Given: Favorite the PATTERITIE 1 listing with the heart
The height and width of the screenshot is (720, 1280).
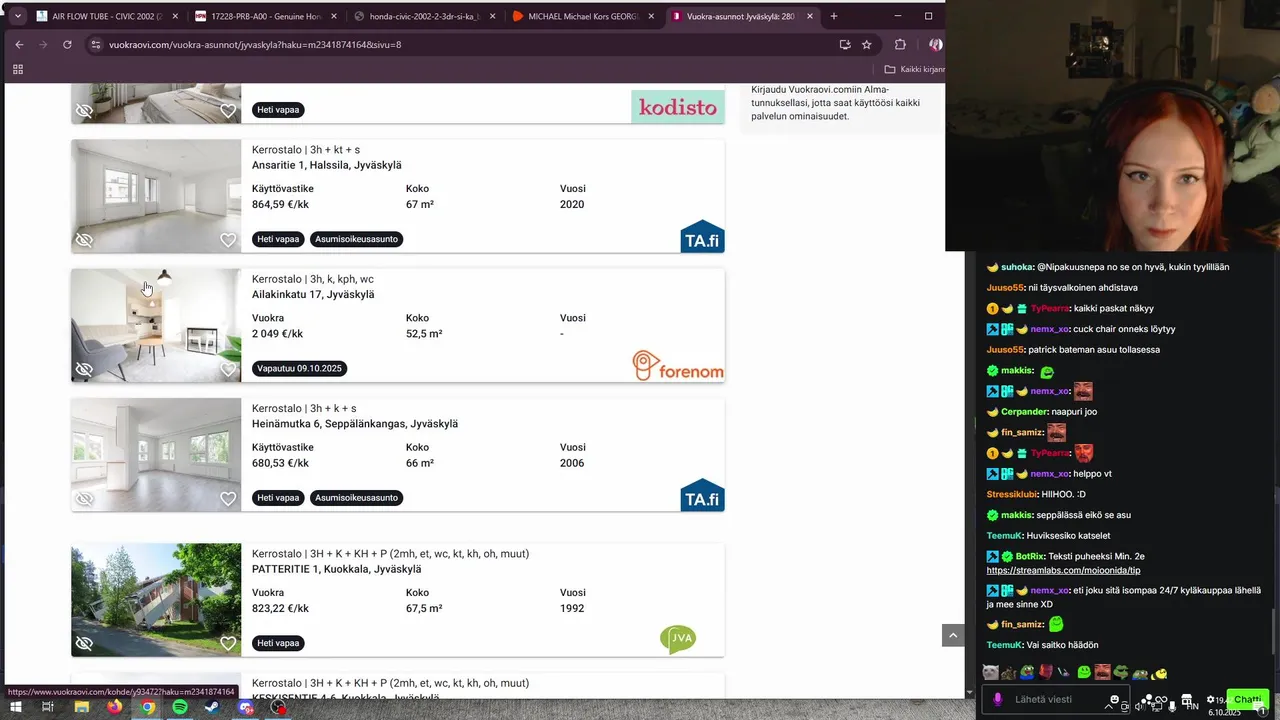Looking at the screenshot, I should (228, 644).
